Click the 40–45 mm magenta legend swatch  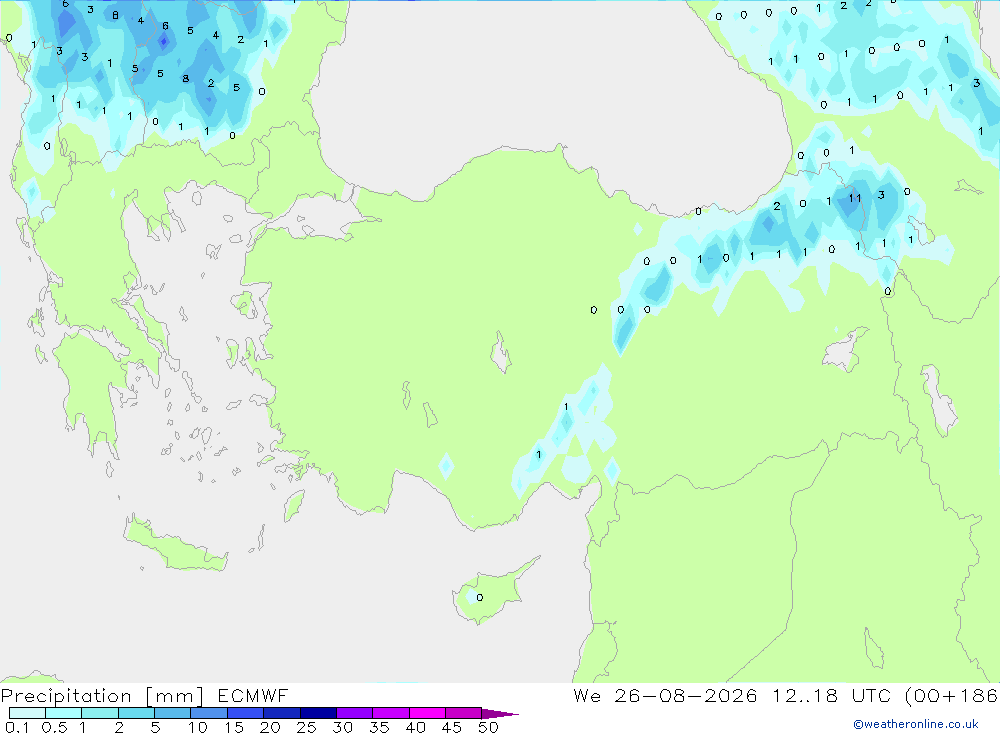pos(427,713)
